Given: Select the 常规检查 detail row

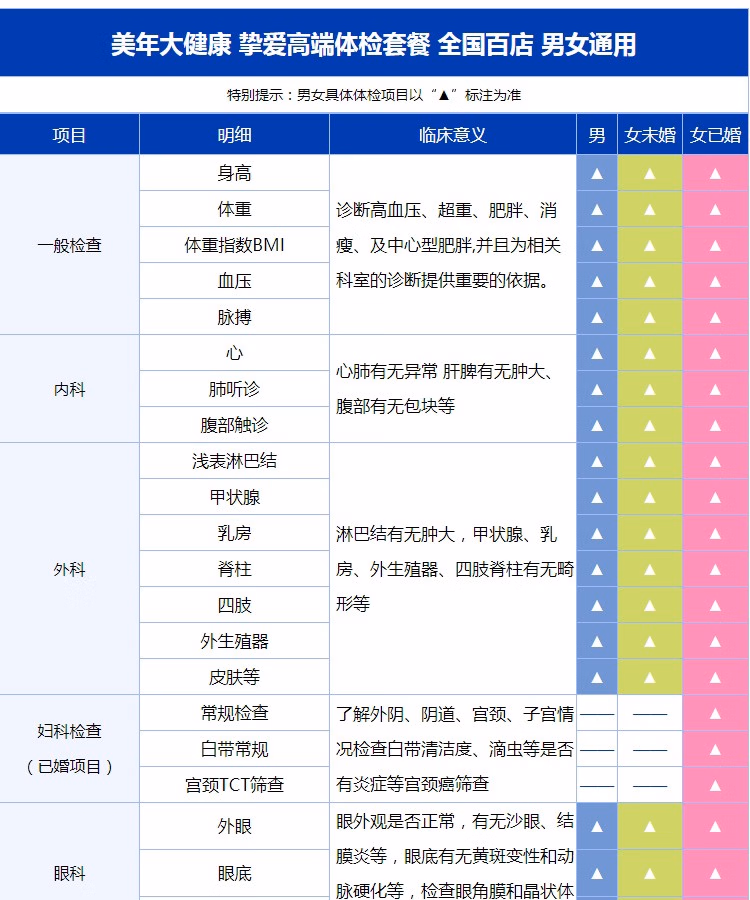Looking at the screenshot, I should 234,713.
